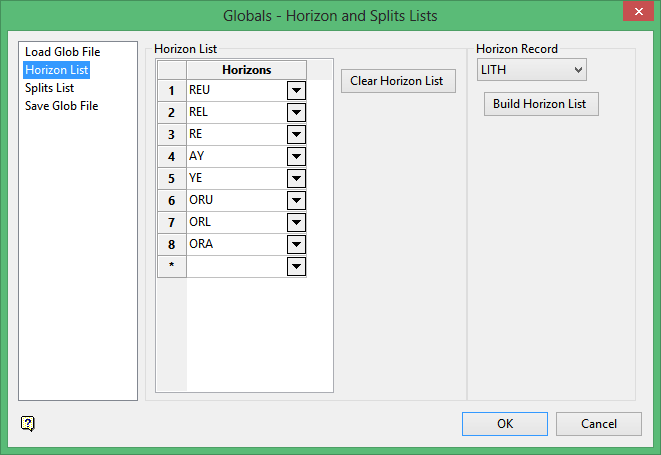Select row header number 8
The image size is (661, 455).
point(172,244)
